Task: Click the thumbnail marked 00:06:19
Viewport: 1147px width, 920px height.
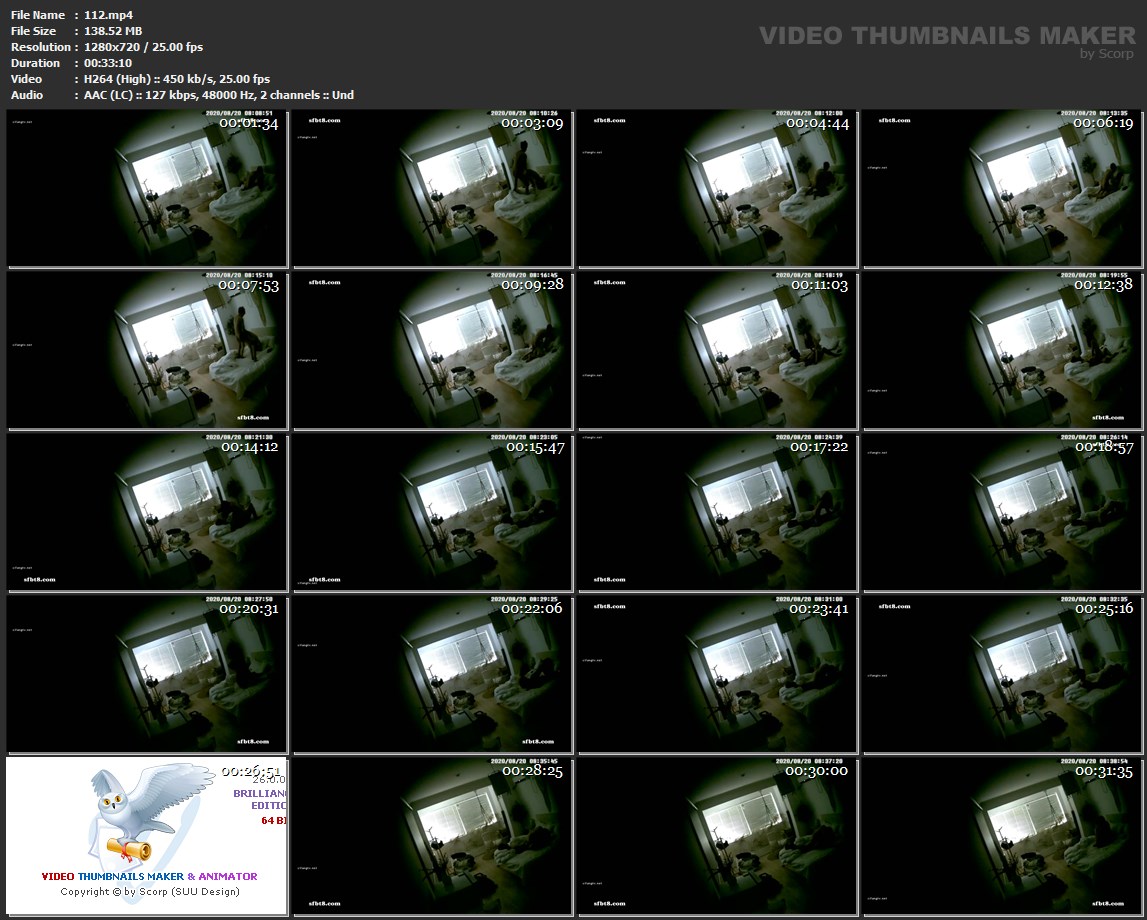Action: [x=1003, y=189]
